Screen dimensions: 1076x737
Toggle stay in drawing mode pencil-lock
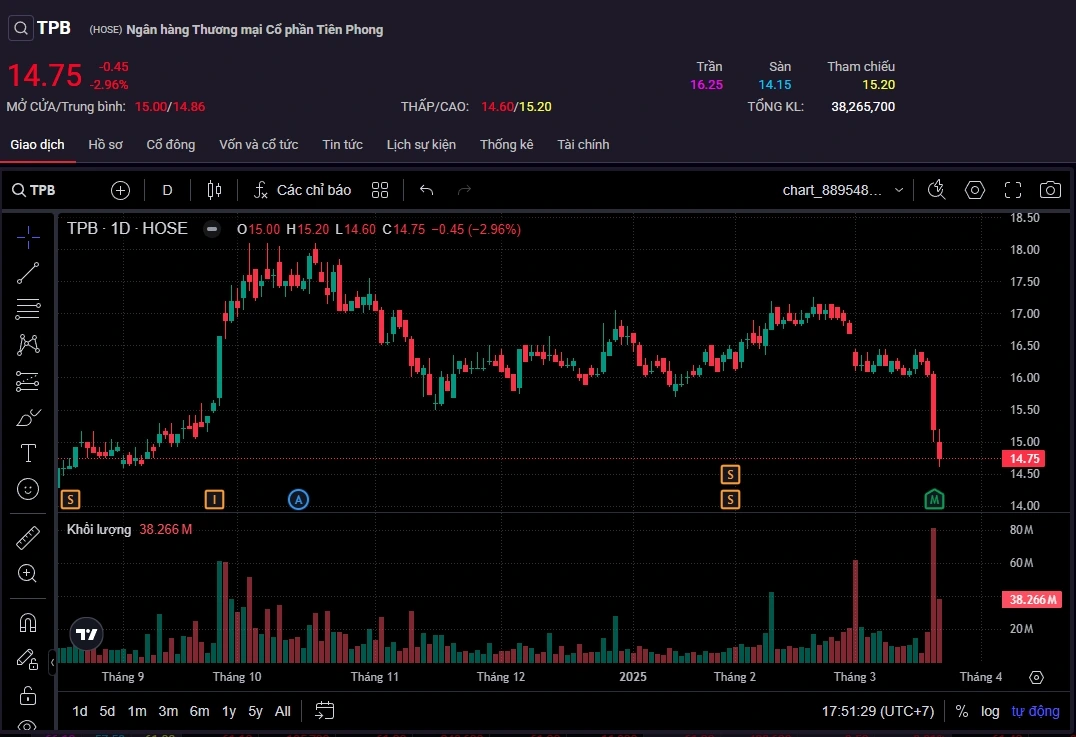(x=28, y=659)
